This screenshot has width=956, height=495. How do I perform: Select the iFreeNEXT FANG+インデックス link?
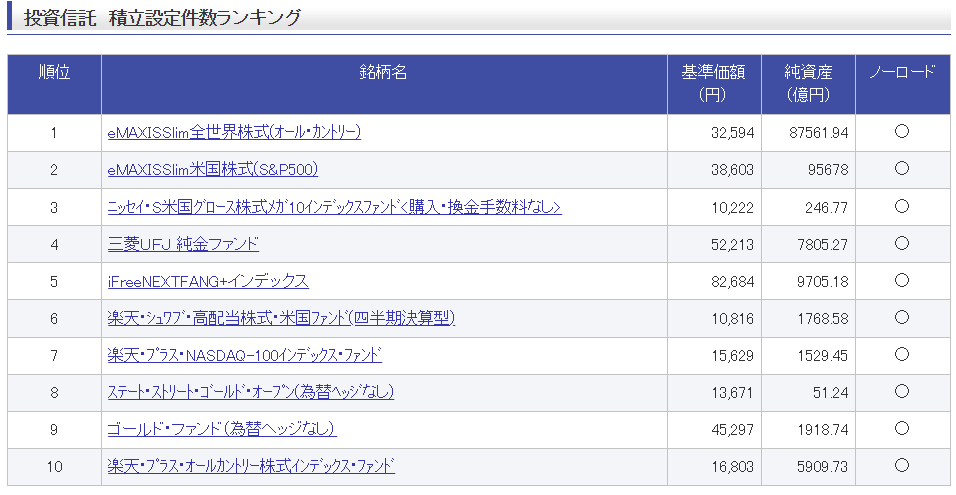208,281
